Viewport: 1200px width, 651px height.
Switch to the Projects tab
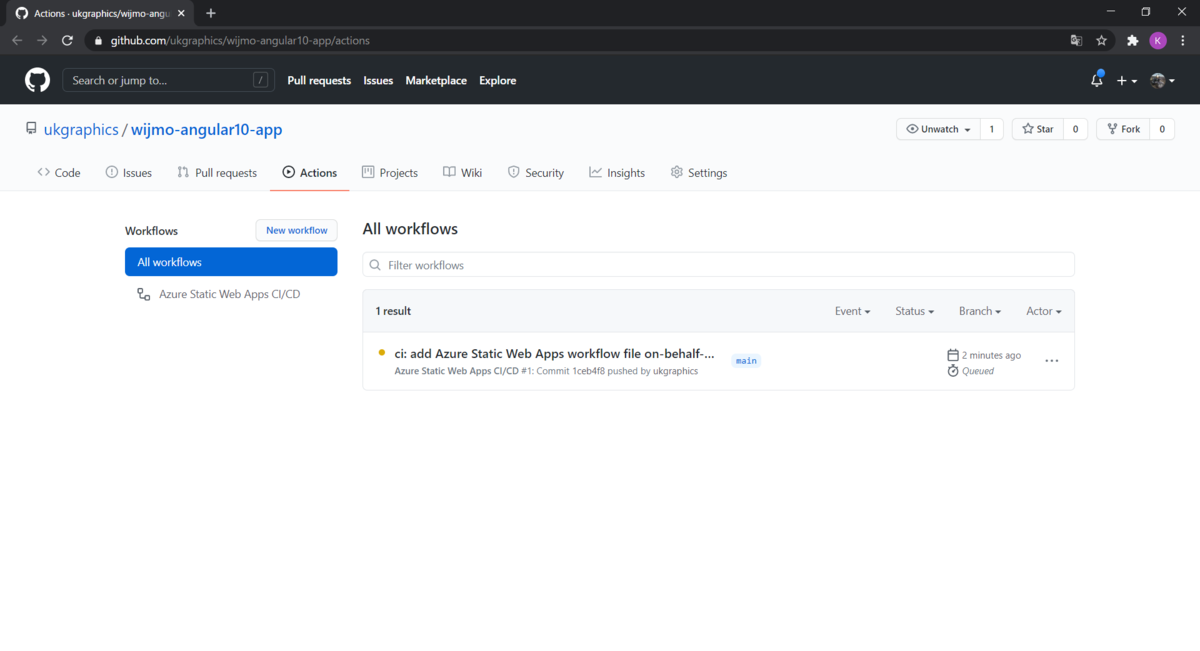pos(390,173)
